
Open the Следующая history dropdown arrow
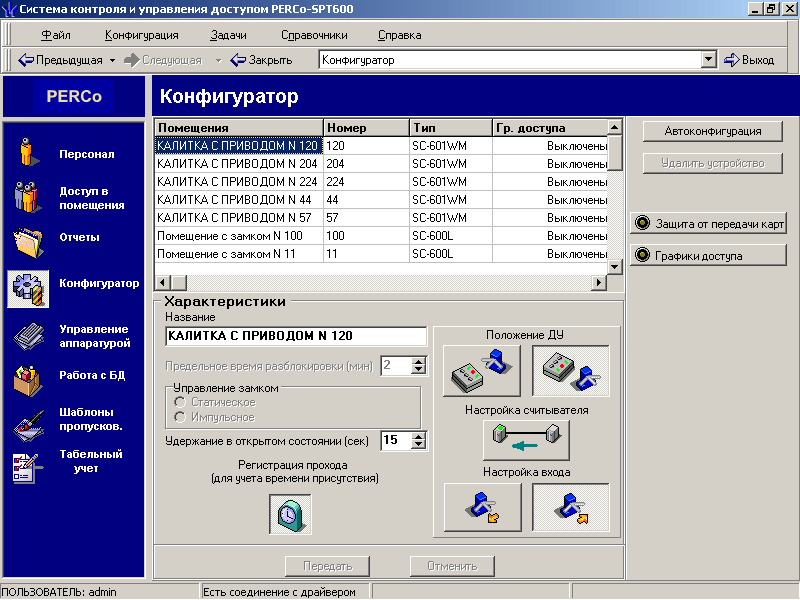coord(218,60)
